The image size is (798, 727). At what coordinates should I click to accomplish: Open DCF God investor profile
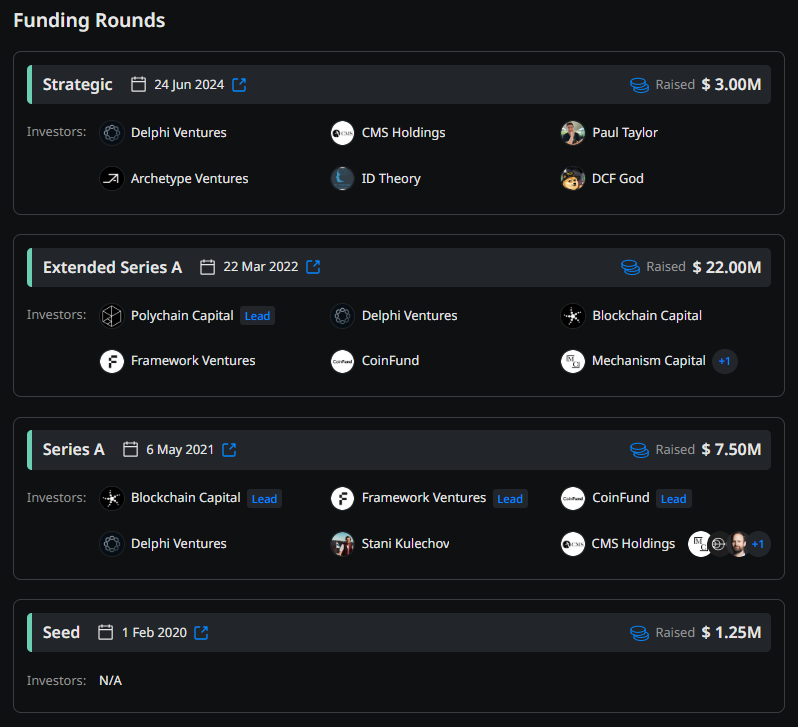tap(618, 179)
